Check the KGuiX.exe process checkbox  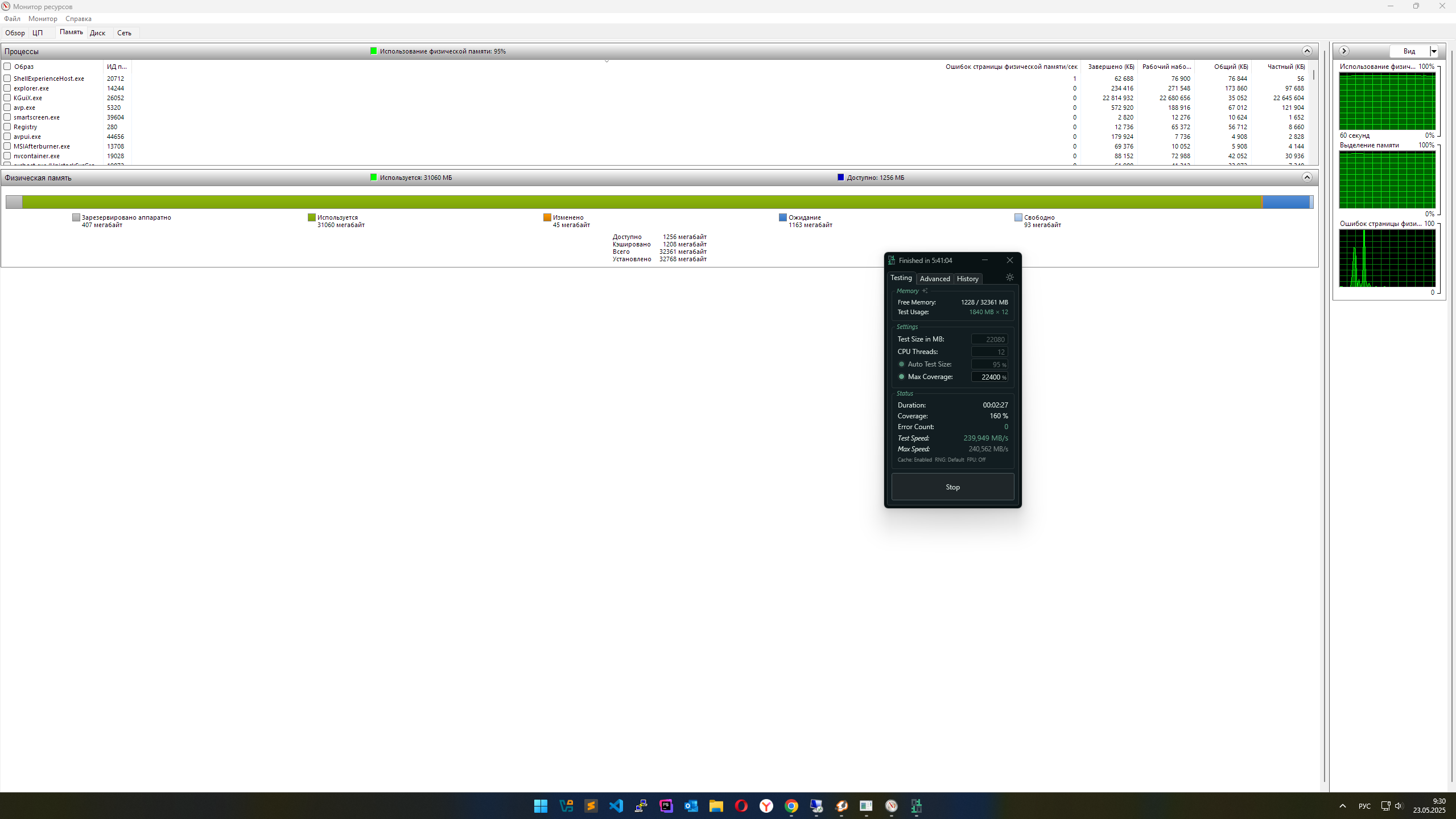7,98
